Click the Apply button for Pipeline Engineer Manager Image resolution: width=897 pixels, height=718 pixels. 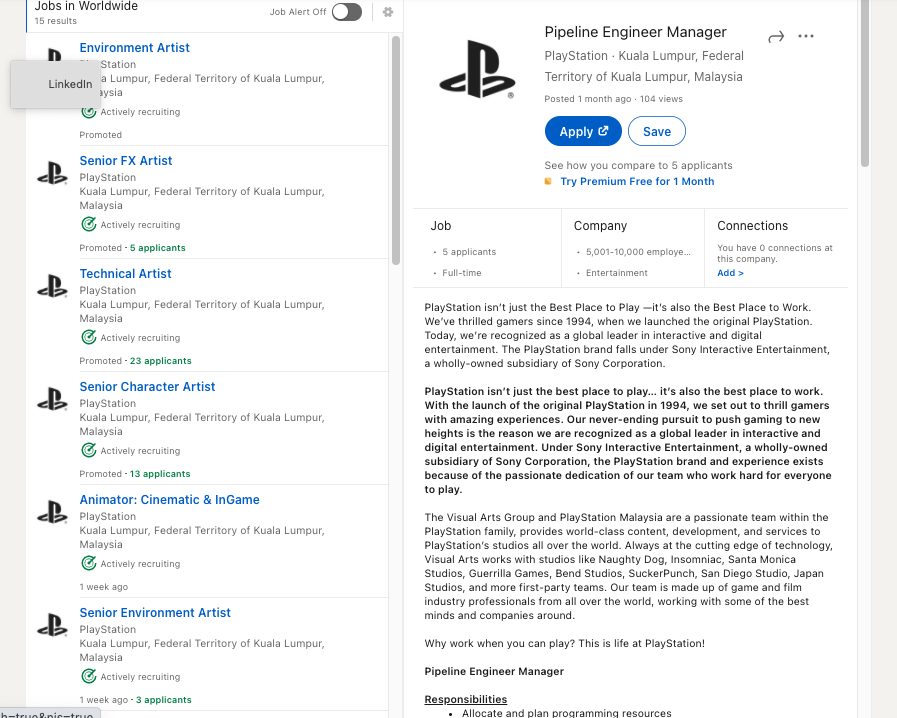click(x=583, y=131)
